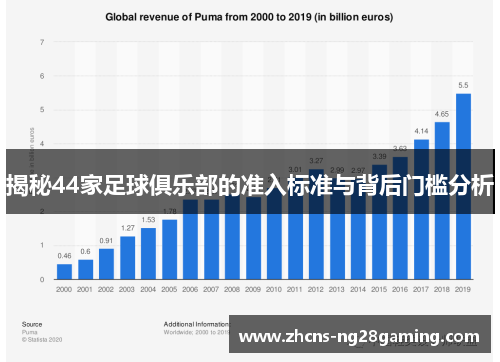Click the value label 4.14
The width and height of the screenshot is (500, 362).
(421, 131)
